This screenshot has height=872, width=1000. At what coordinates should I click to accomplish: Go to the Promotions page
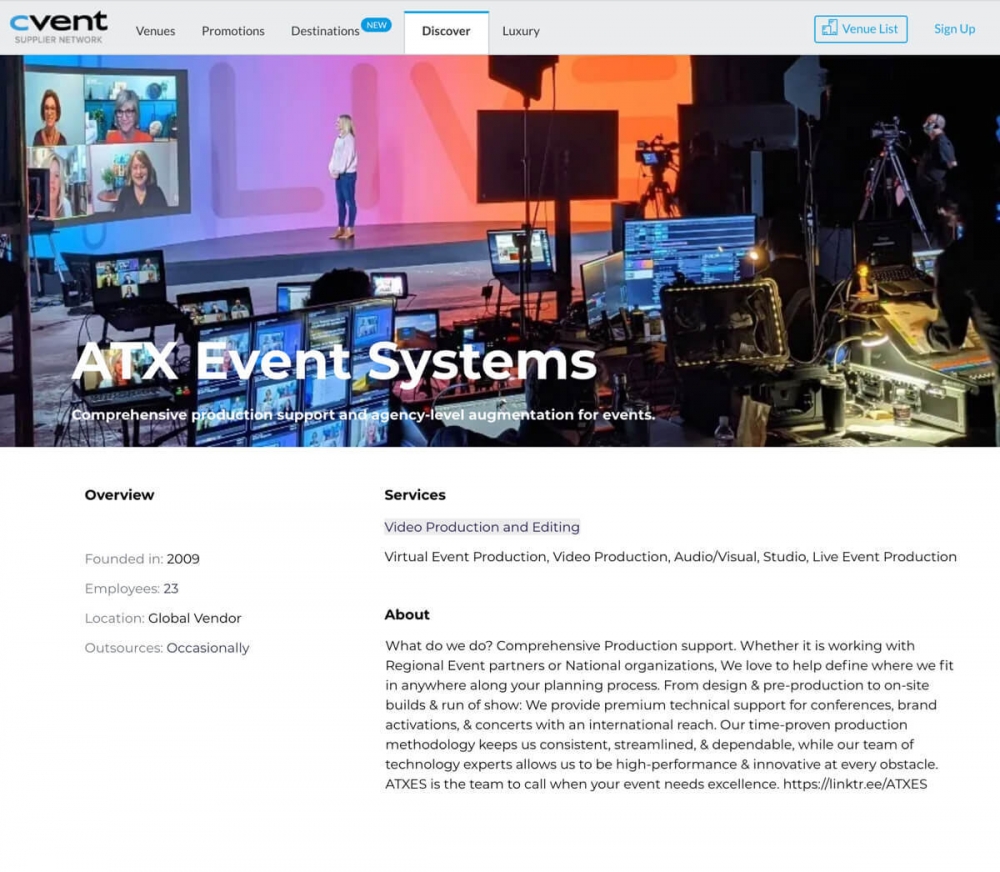coord(233,31)
